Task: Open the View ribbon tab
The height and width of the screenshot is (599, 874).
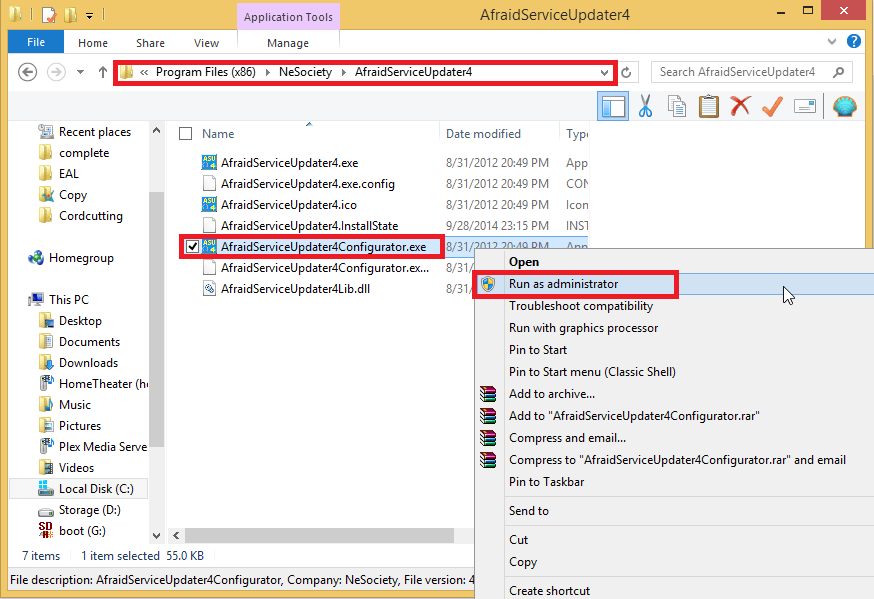Action: (x=207, y=43)
